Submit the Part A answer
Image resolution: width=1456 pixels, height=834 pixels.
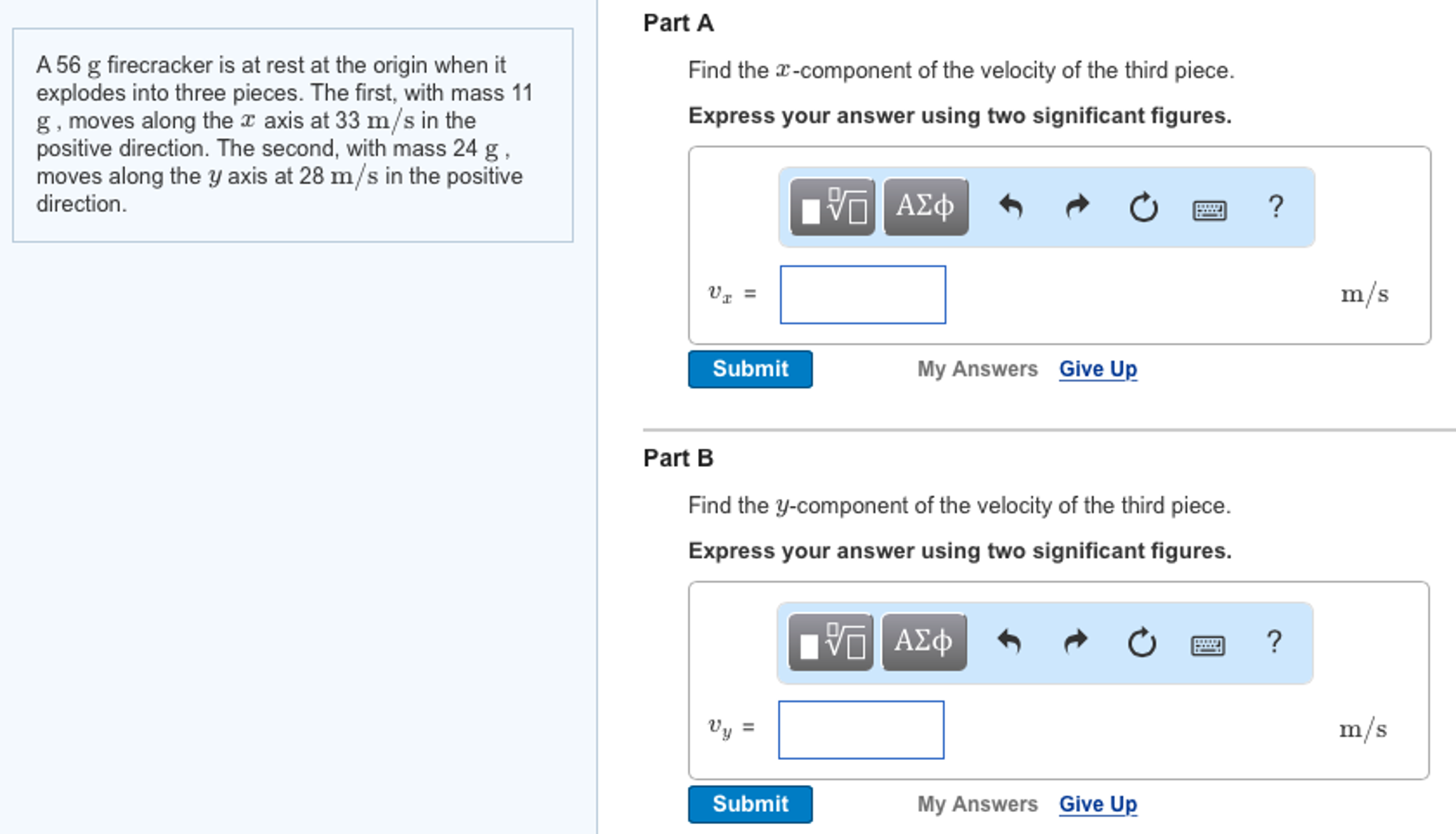pyautogui.click(x=750, y=369)
